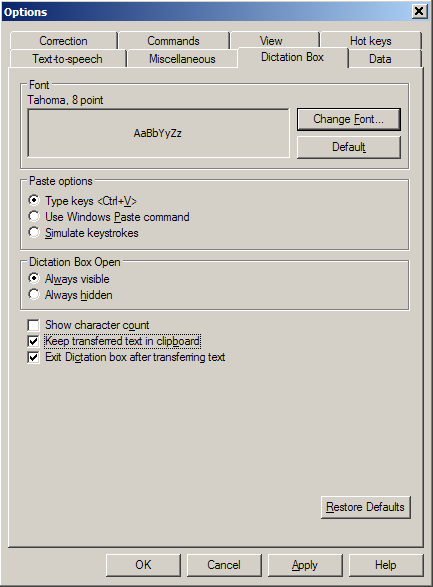The image size is (433, 587).
Task: Click the Tahoma, 8 point font label
Action: point(65,100)
